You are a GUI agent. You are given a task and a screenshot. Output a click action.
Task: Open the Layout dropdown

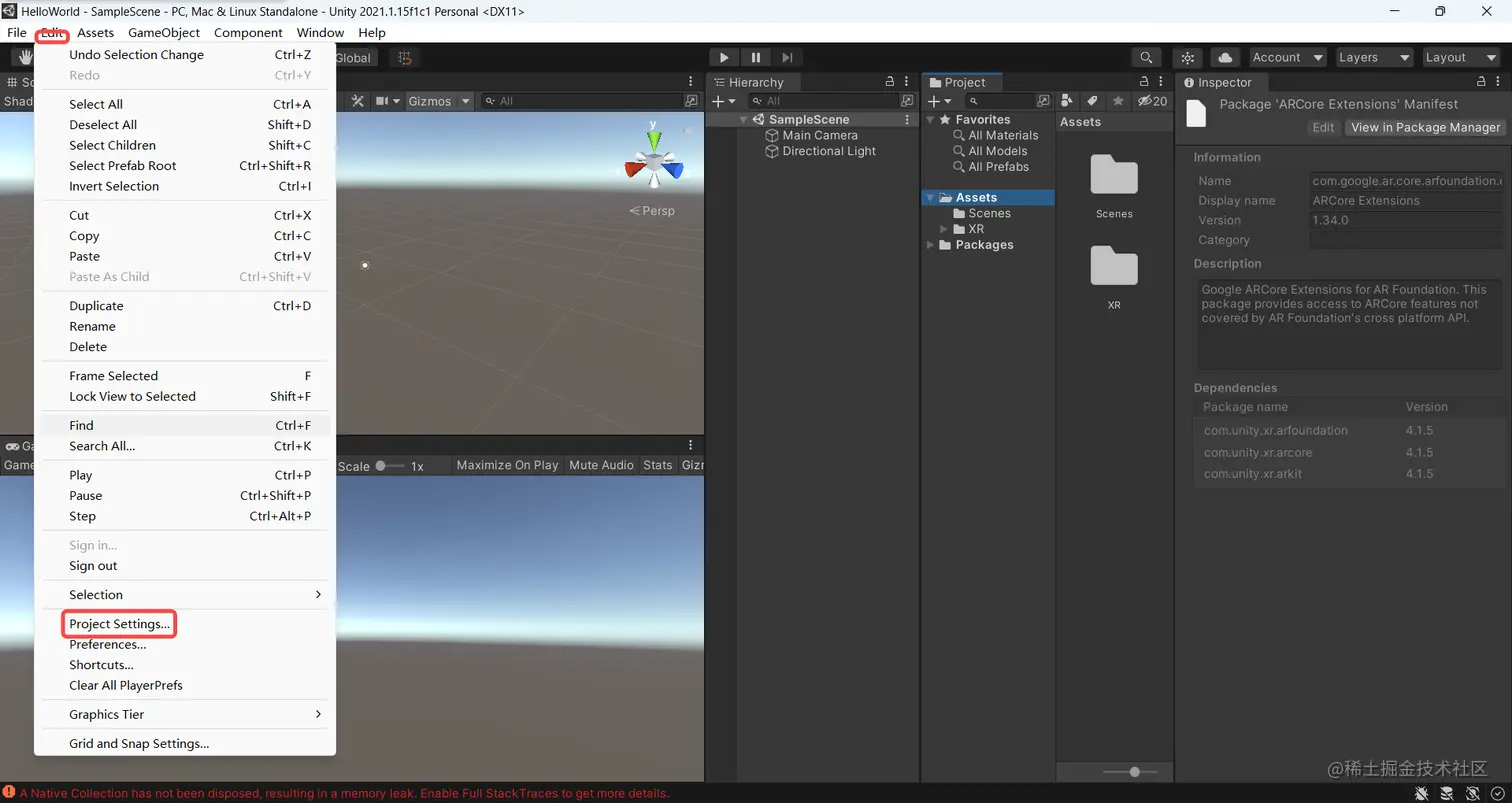click(x=1461, y=58)
